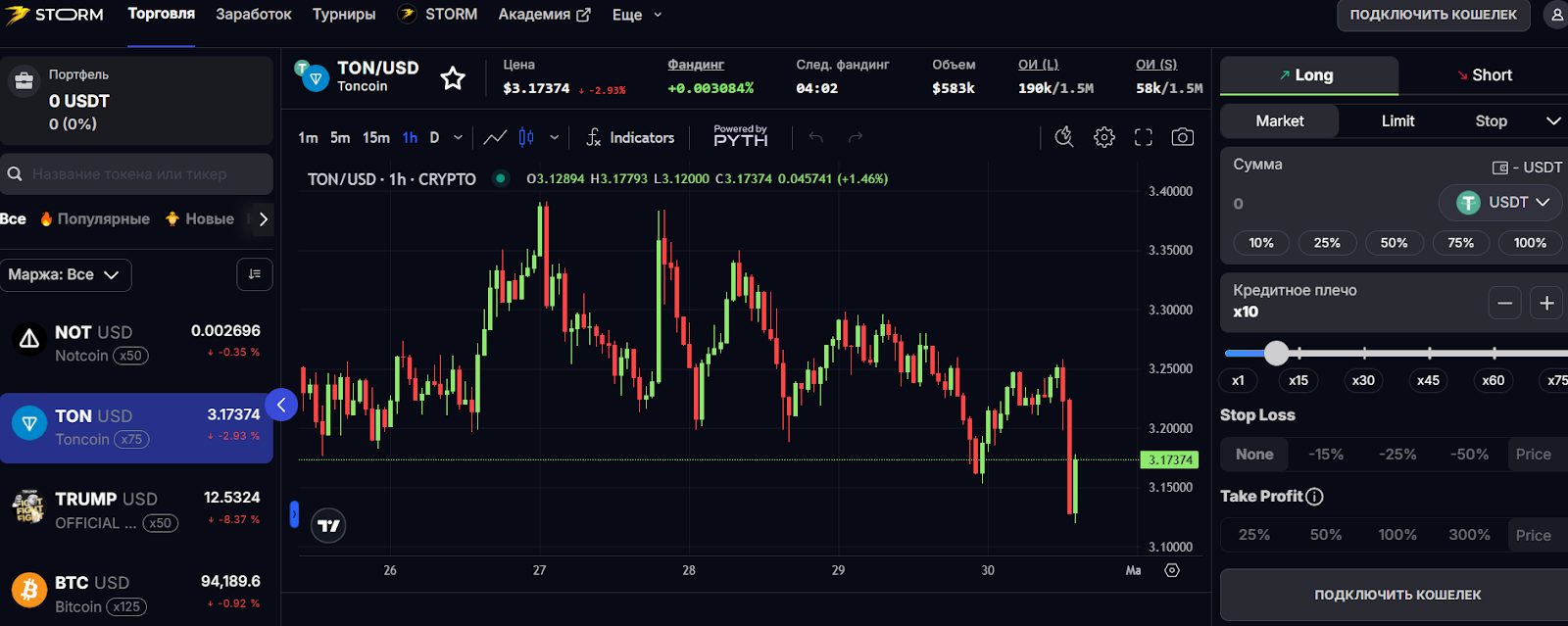This screenshot has height=626, width=1568.
Task: Open the Маржа: Все dropdown
Action: 66,274
